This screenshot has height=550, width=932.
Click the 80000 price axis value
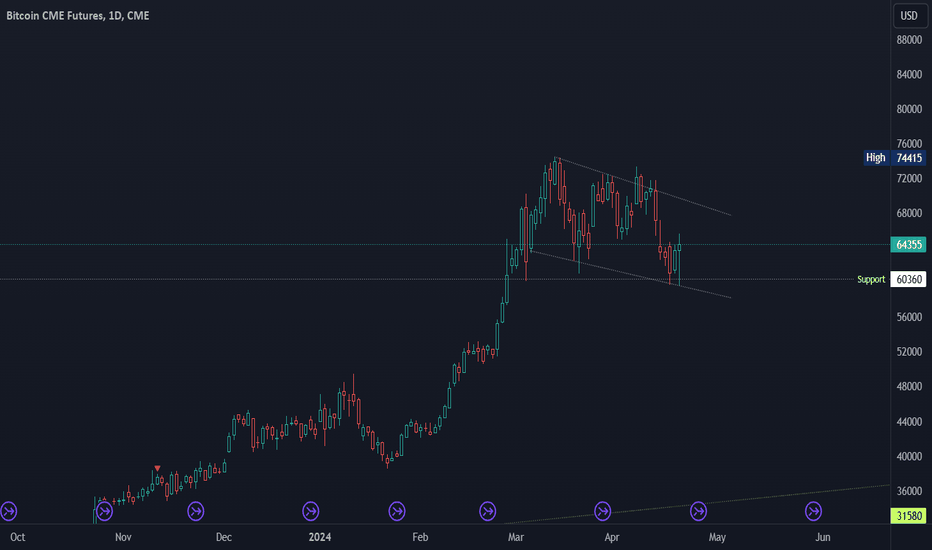(909, 109)
